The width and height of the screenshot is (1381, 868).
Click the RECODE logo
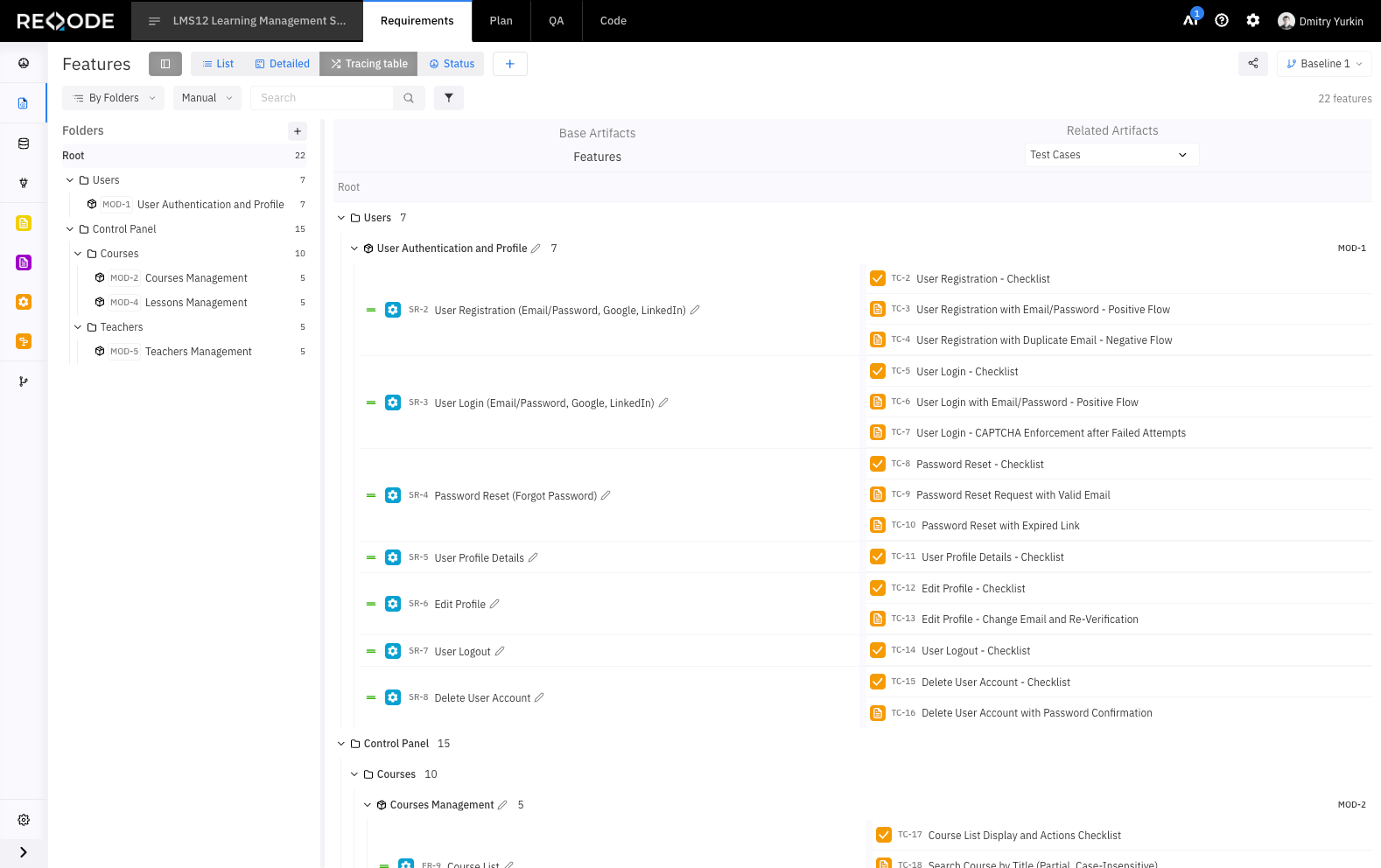66,21
